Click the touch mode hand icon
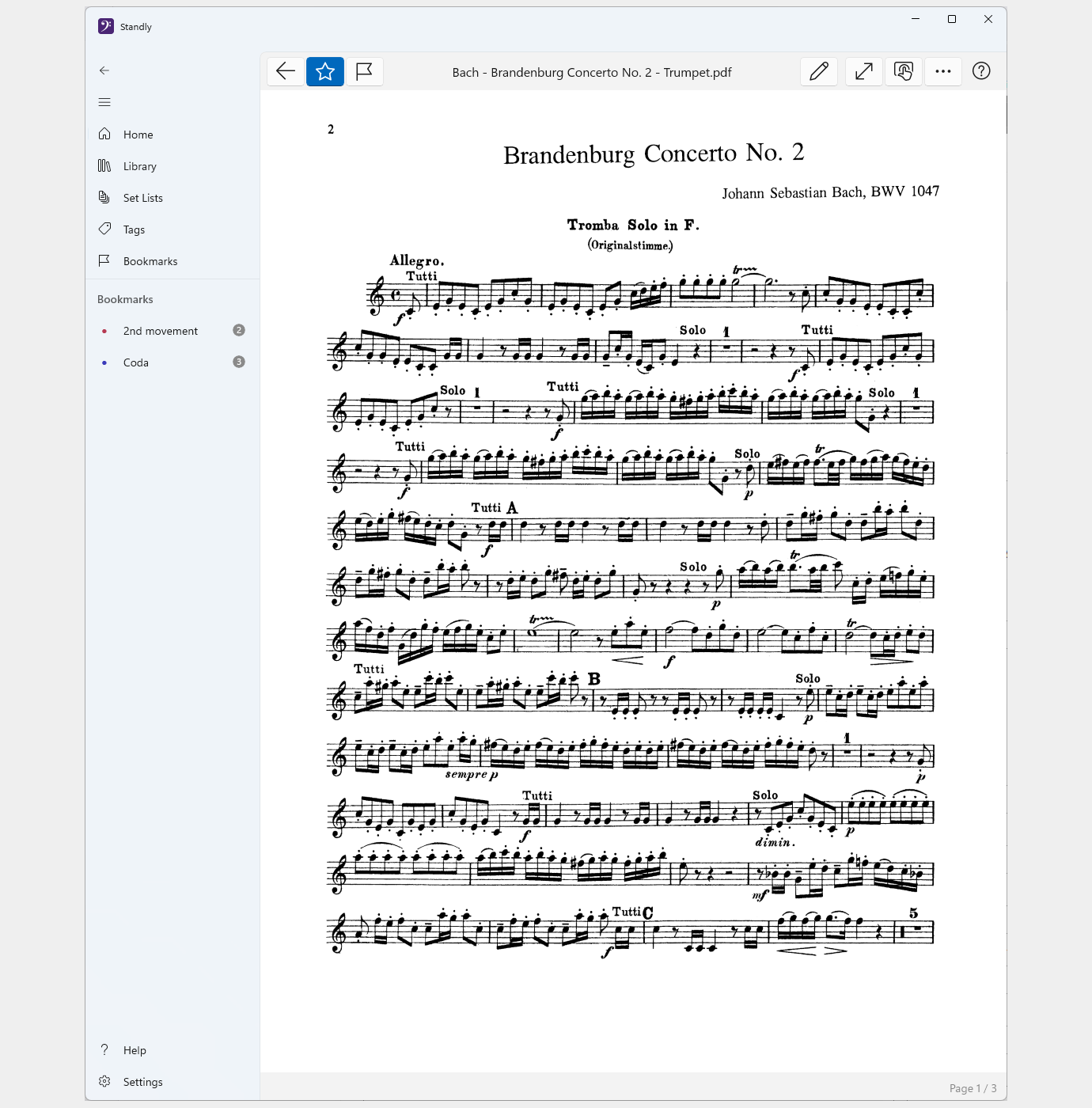Screen dimensions: 1092x1108 click(904, 71)
